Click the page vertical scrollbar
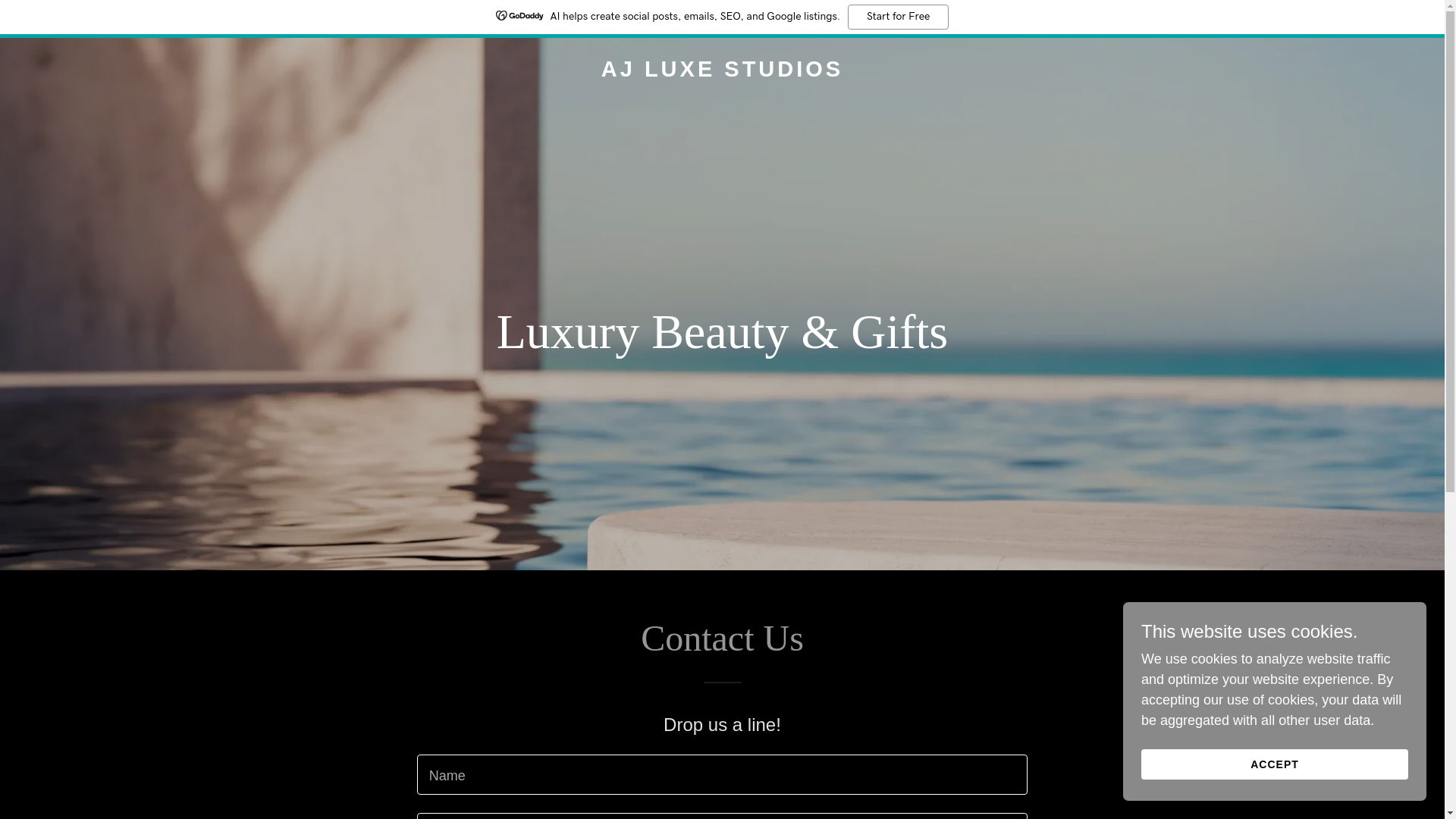Viewport: 1456px width, 819px height. [x=1450, y=409]
